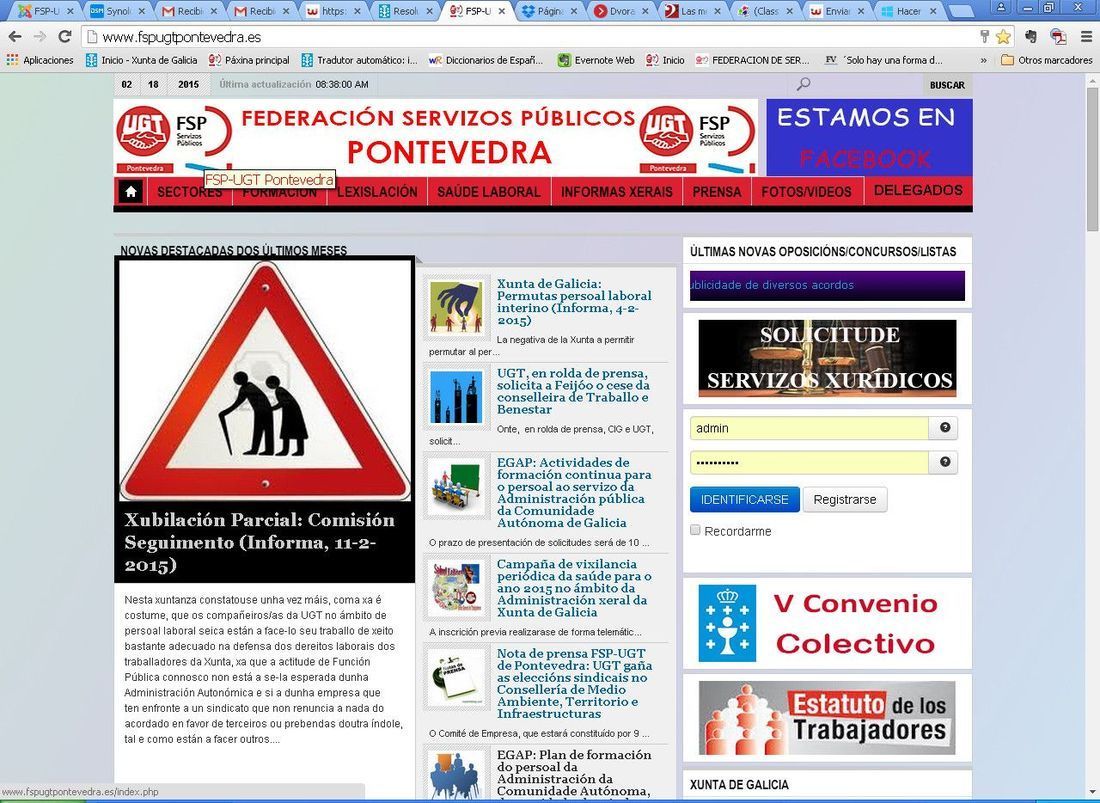
Task: Expand the hidden bookmarks chevron
Action: pyautogui.click(x=984, y=60)
